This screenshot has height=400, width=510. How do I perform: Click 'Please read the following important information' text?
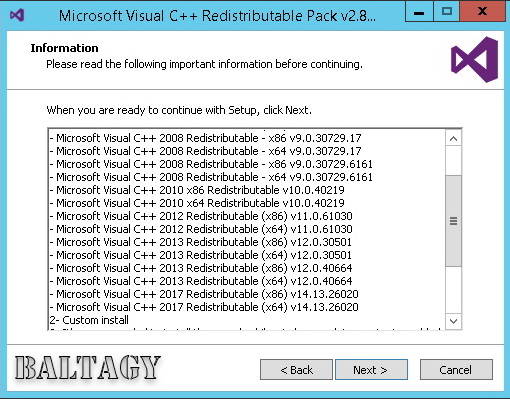204,64
